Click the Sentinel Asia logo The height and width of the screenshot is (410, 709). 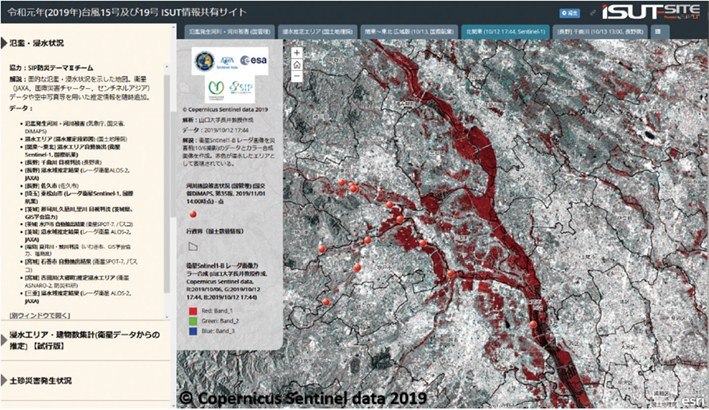tap(227, 62)
